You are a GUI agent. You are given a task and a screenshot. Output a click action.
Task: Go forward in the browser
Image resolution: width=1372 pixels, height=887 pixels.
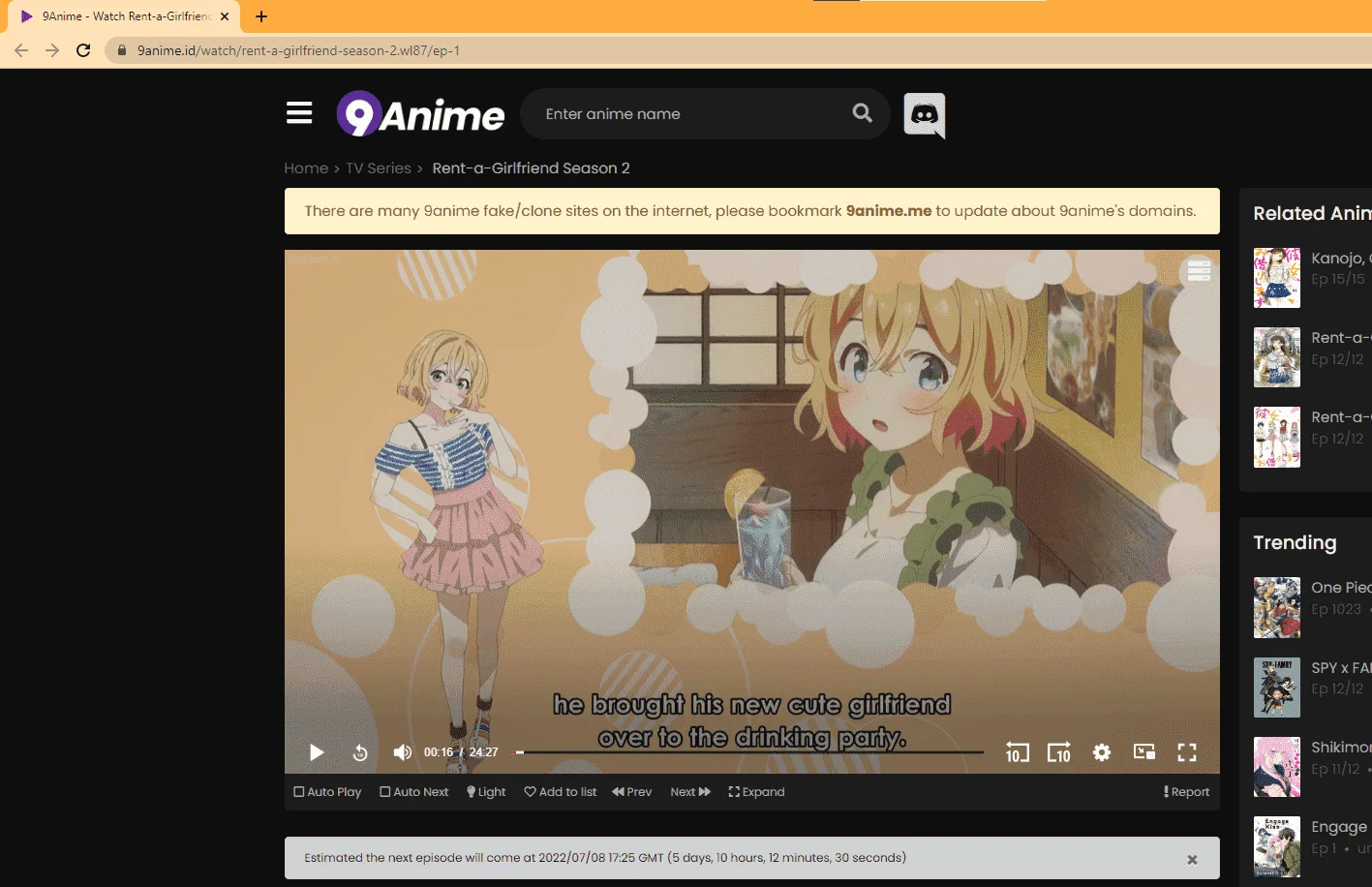[x=52, y=50]
